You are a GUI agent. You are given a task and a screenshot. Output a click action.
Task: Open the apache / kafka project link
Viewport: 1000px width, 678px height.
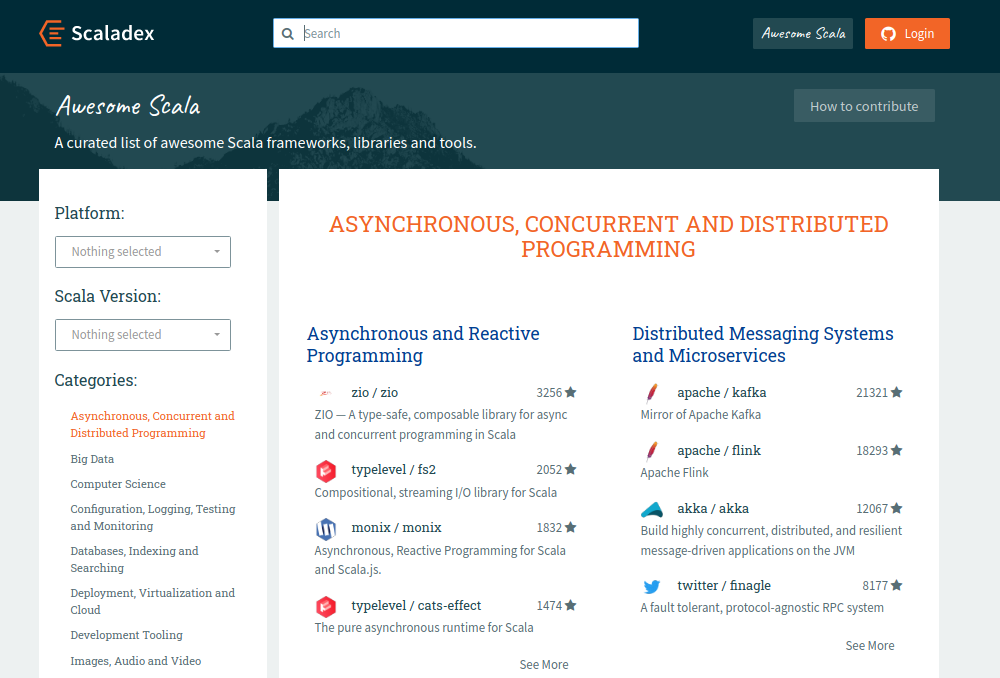[x=722, y=393]
